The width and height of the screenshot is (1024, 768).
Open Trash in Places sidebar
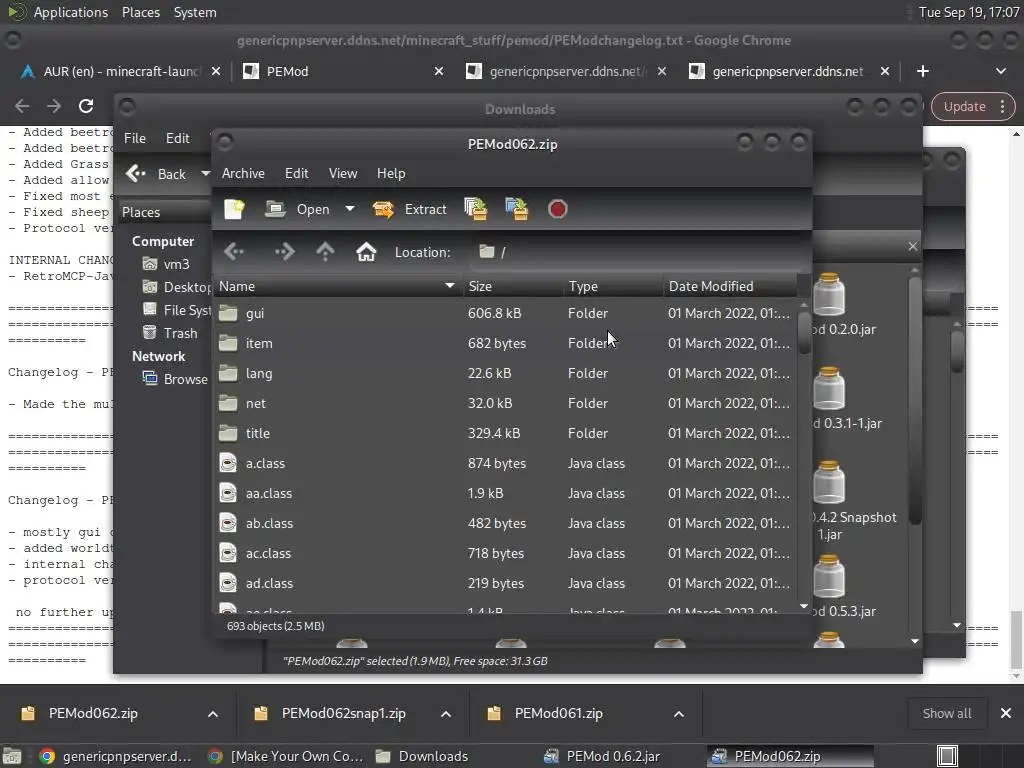170,333
